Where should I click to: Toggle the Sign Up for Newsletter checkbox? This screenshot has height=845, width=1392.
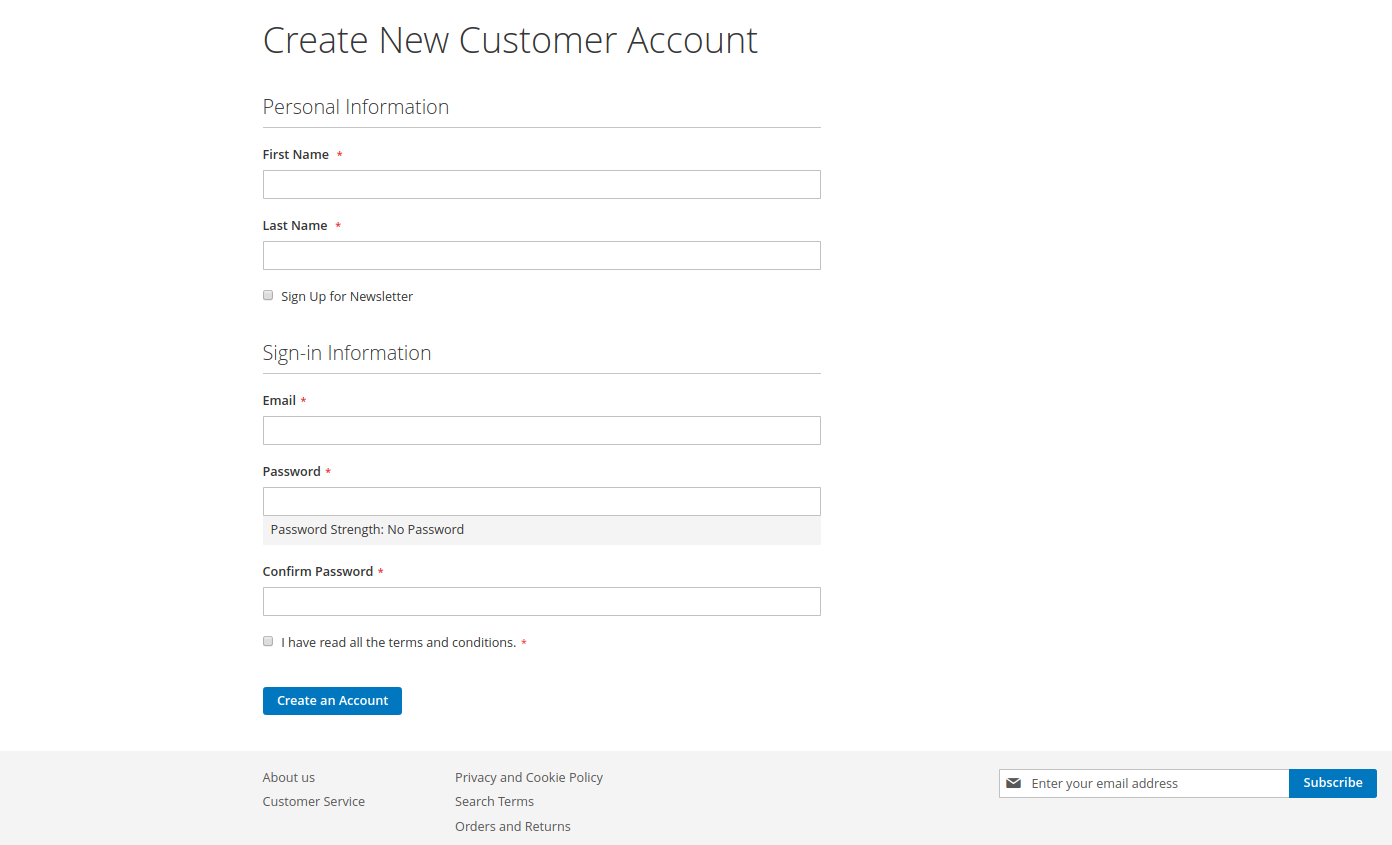(268, 295)
